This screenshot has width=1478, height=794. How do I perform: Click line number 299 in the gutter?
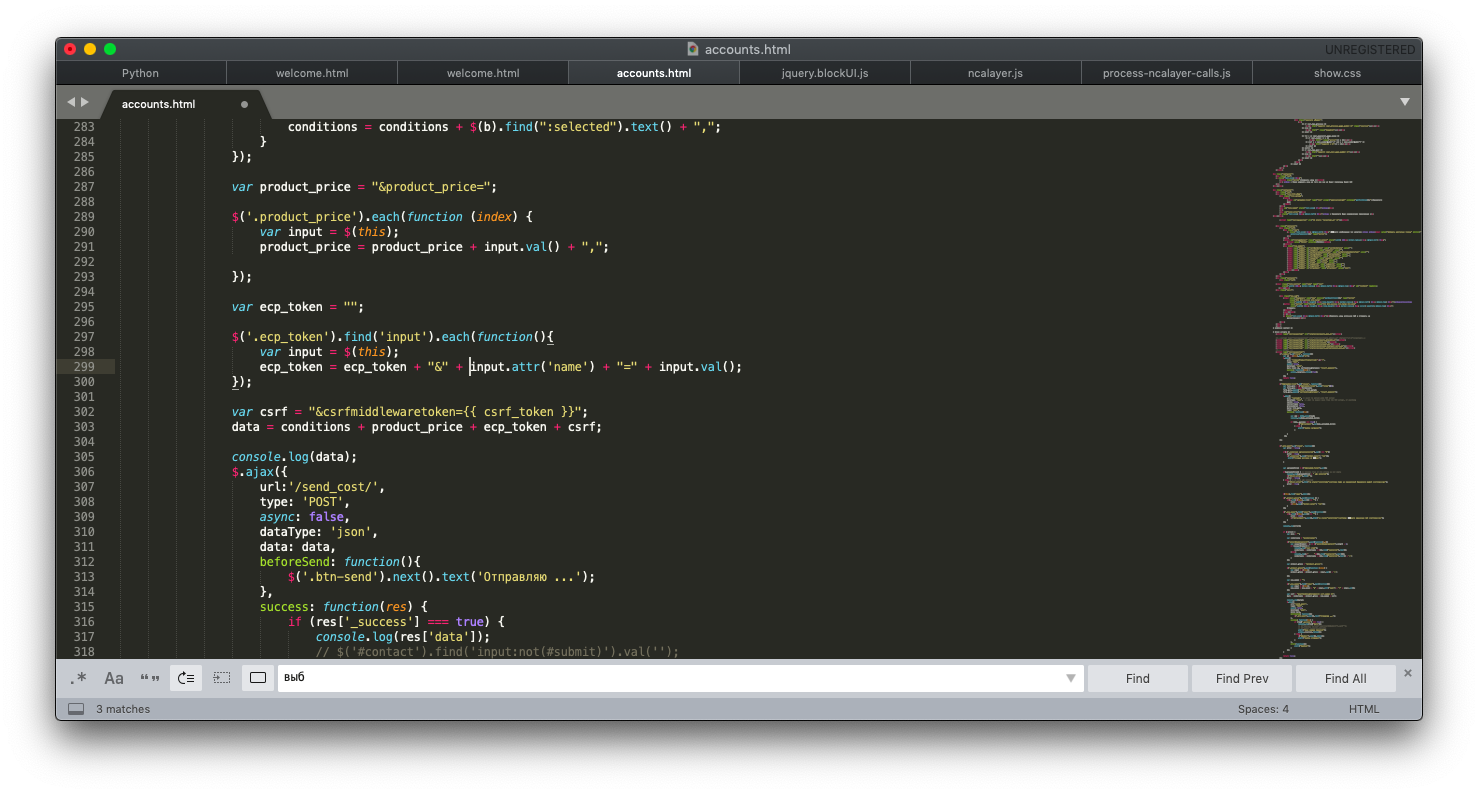pyautogui.click(x=84, y=367)
